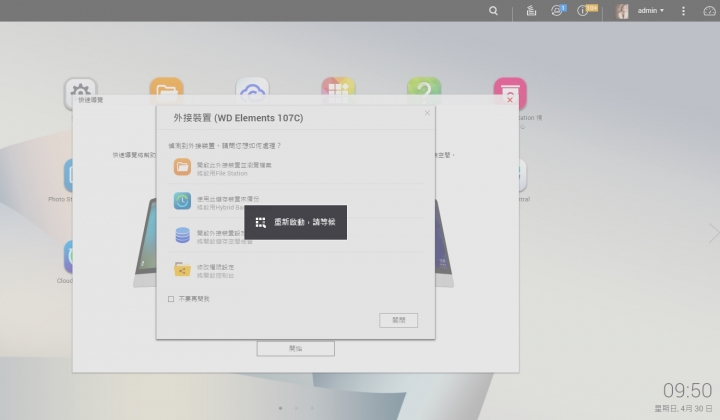The height and width of the screenshot is (420, 720).
Task: Click the 關閉 button in external device dialog
Action: [x=399, y=320]
